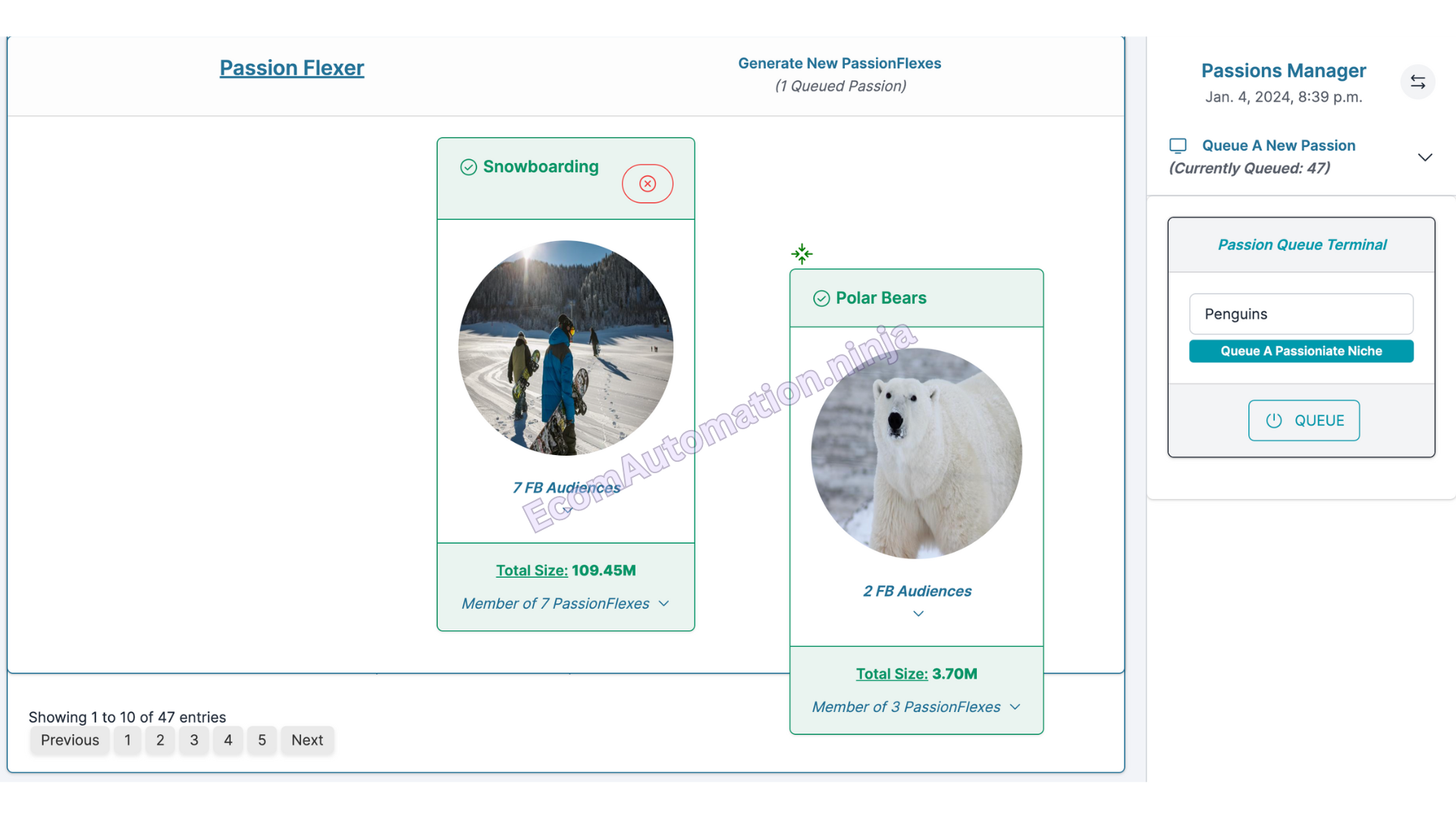The height and width of the screenshot is (819, 1456).
Task: Click the '(1 Queued Passion)' text
Action: [840, 86]
